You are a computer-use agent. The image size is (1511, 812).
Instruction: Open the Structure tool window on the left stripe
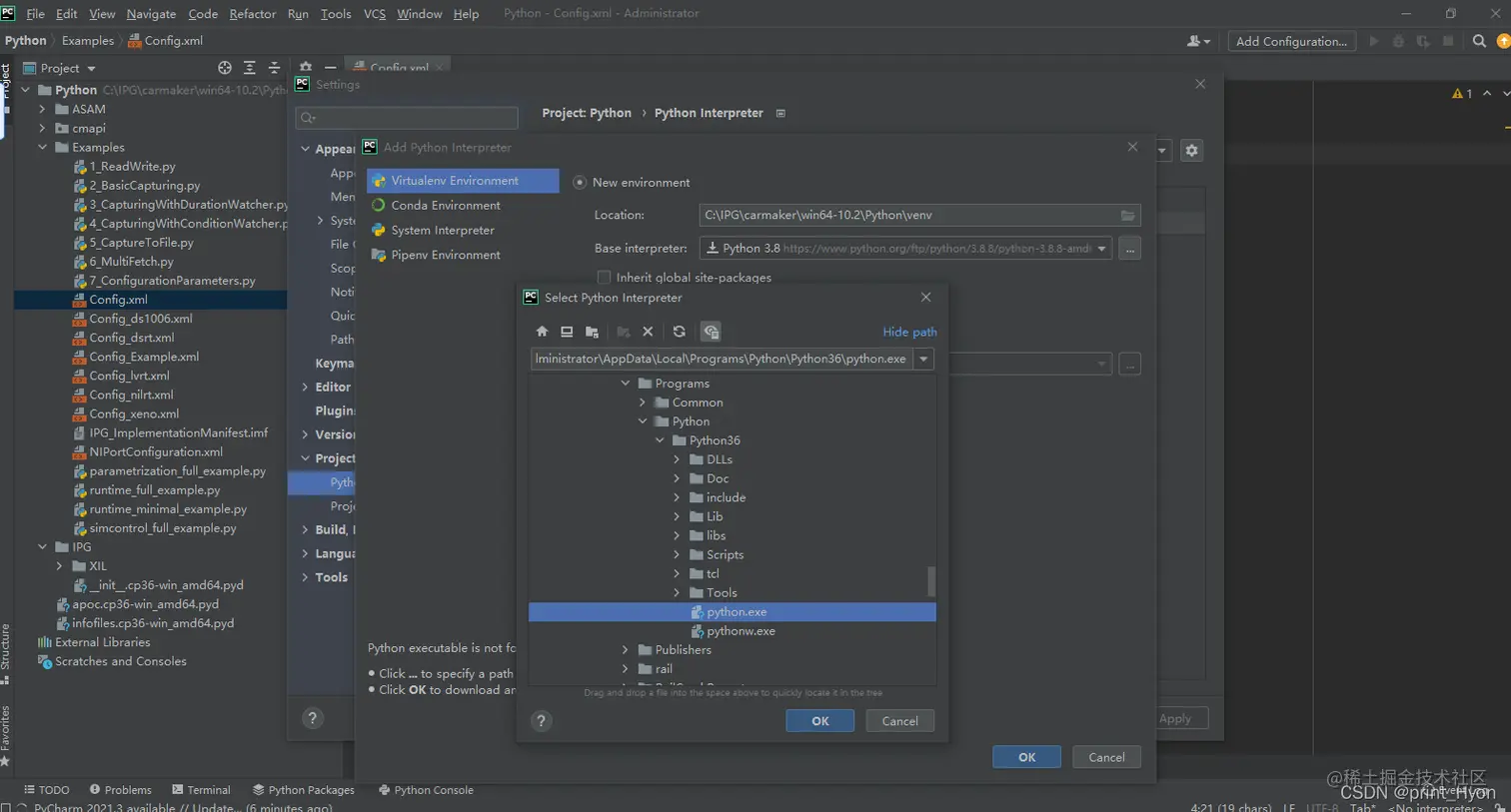(x=6, y=653)
